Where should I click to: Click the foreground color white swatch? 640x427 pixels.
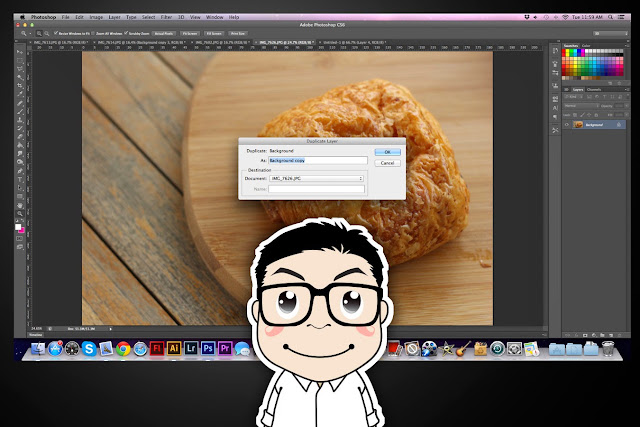point(18,227)
